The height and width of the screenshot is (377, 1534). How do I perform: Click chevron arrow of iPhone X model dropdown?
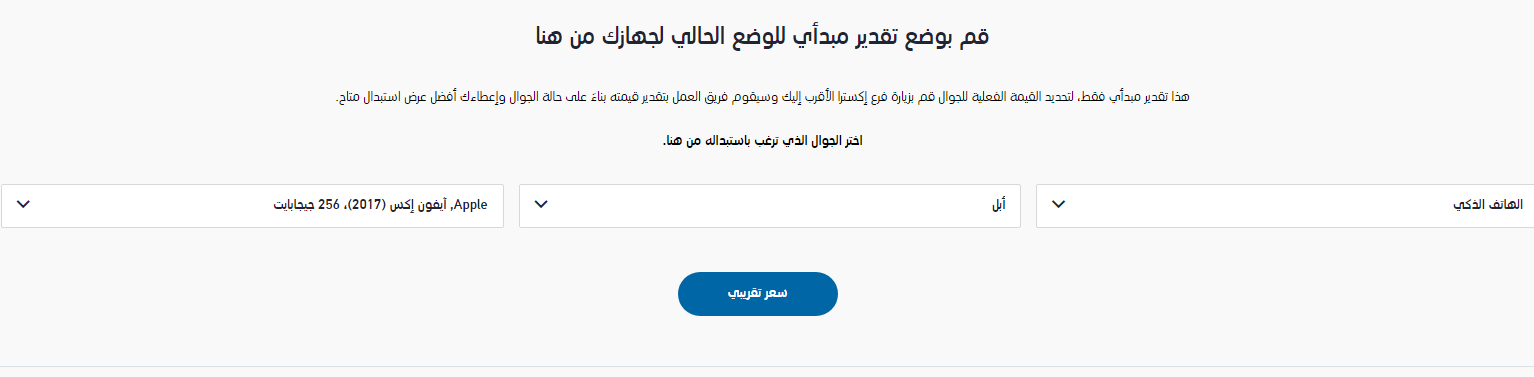(24, 204)
